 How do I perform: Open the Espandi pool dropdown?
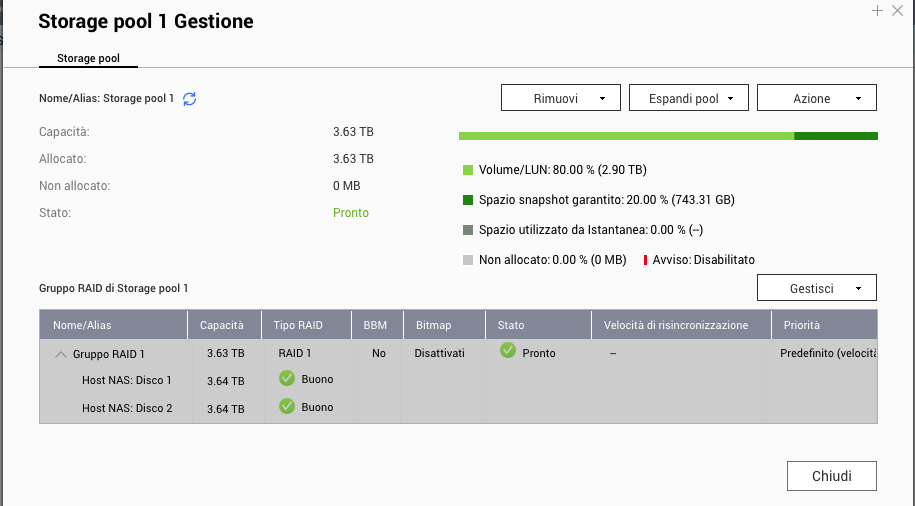(689, 98)
